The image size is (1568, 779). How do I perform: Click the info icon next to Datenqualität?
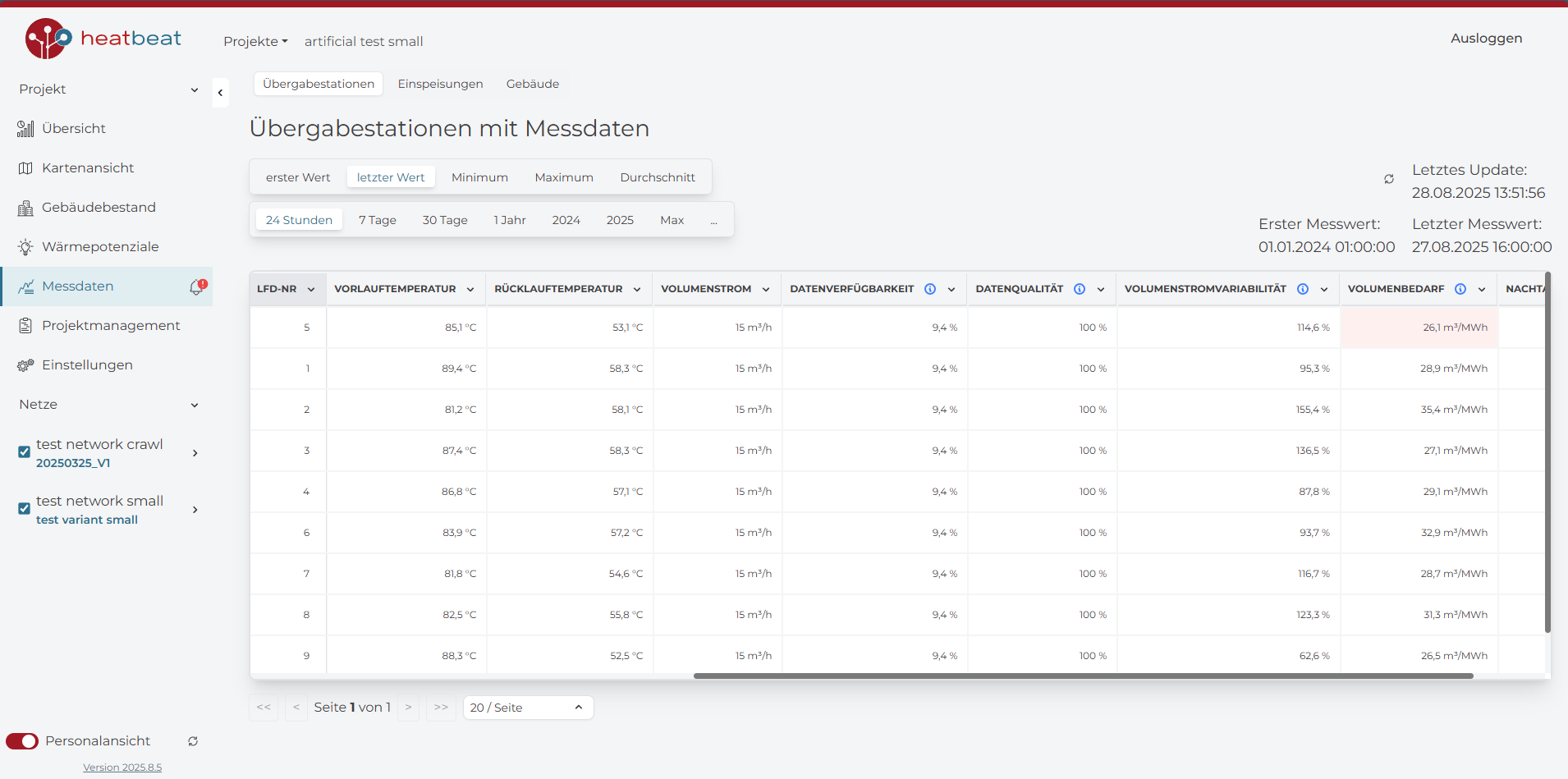[1080, 289]
